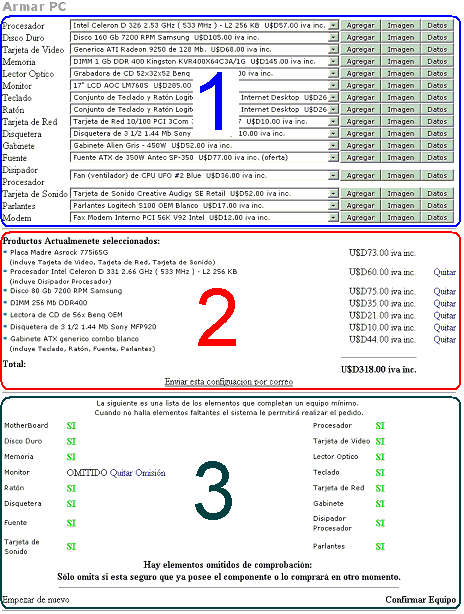Screen dimensions: 464x614
Task: Click Quitar for Gabinete ATX generico
Action: coord(444,340)
